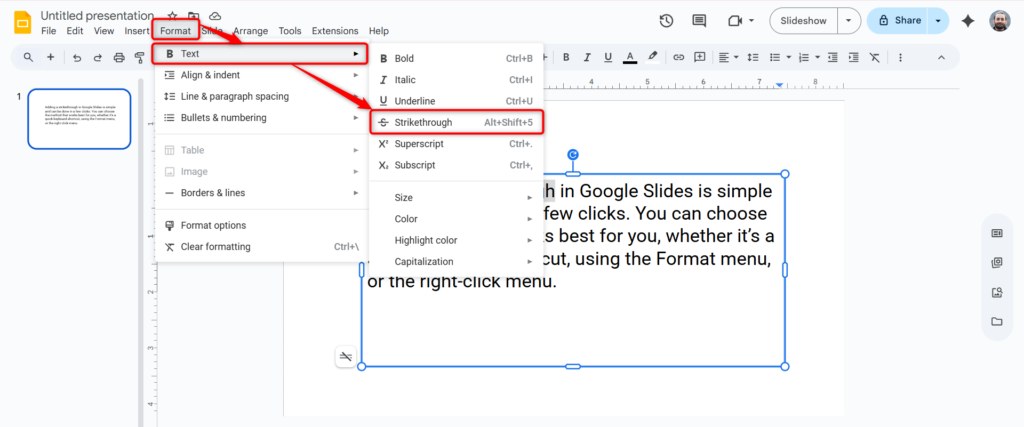
Task: Click the print icon in toolbar
Action: coord(119,57)
